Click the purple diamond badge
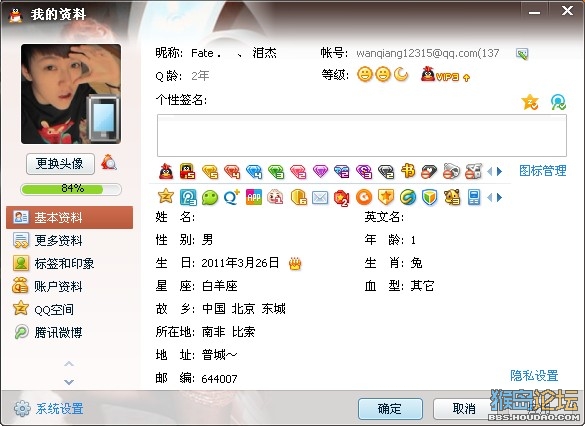 [320, 172]
